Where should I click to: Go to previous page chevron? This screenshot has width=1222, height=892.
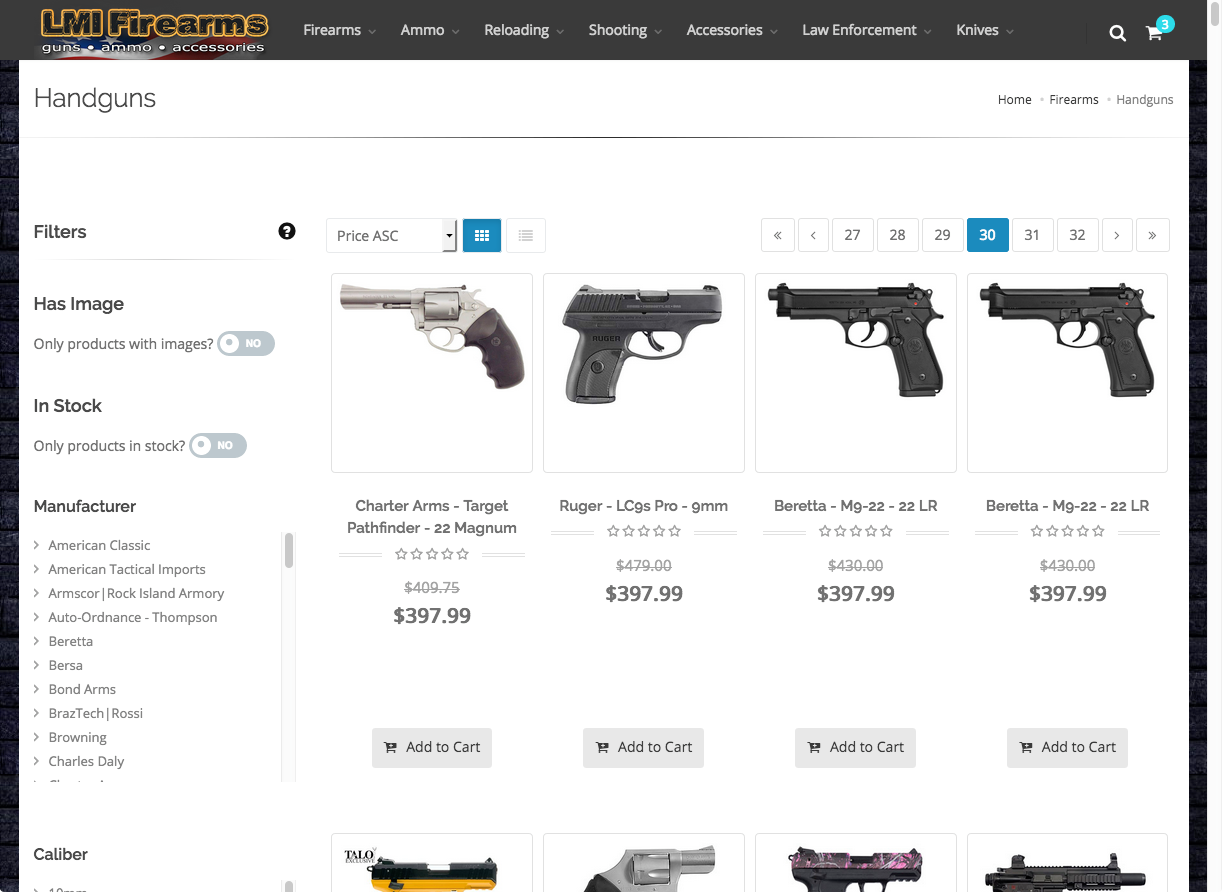coord(813,235)
